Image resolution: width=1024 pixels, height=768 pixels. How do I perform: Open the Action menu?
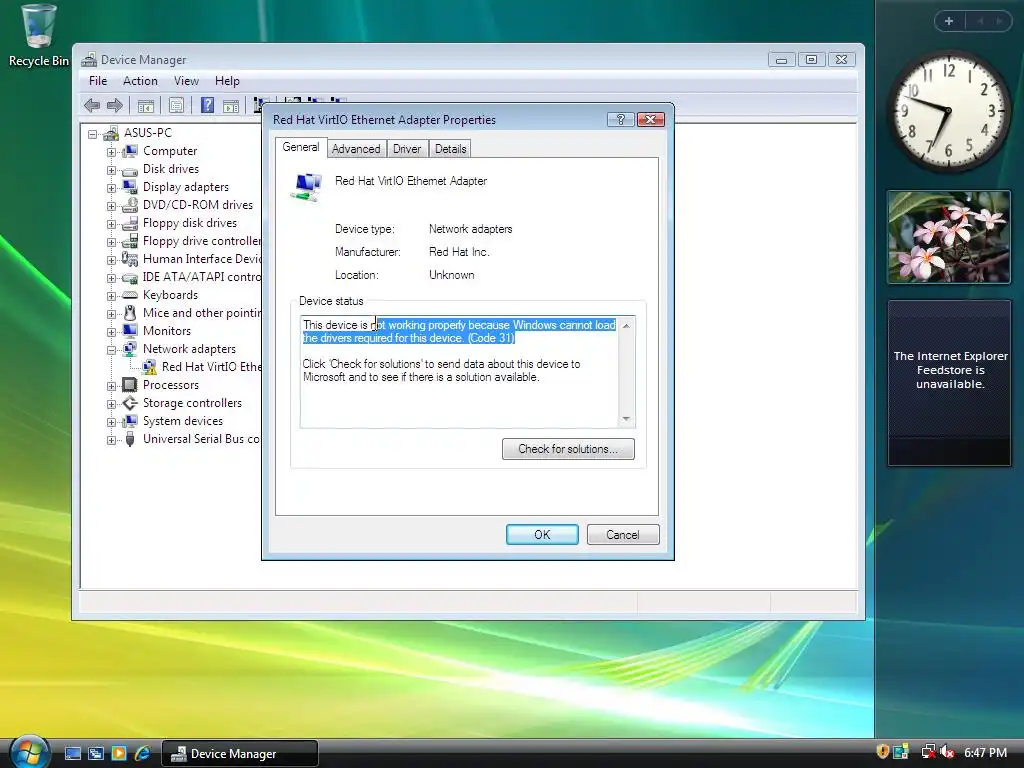pos(140,81)
